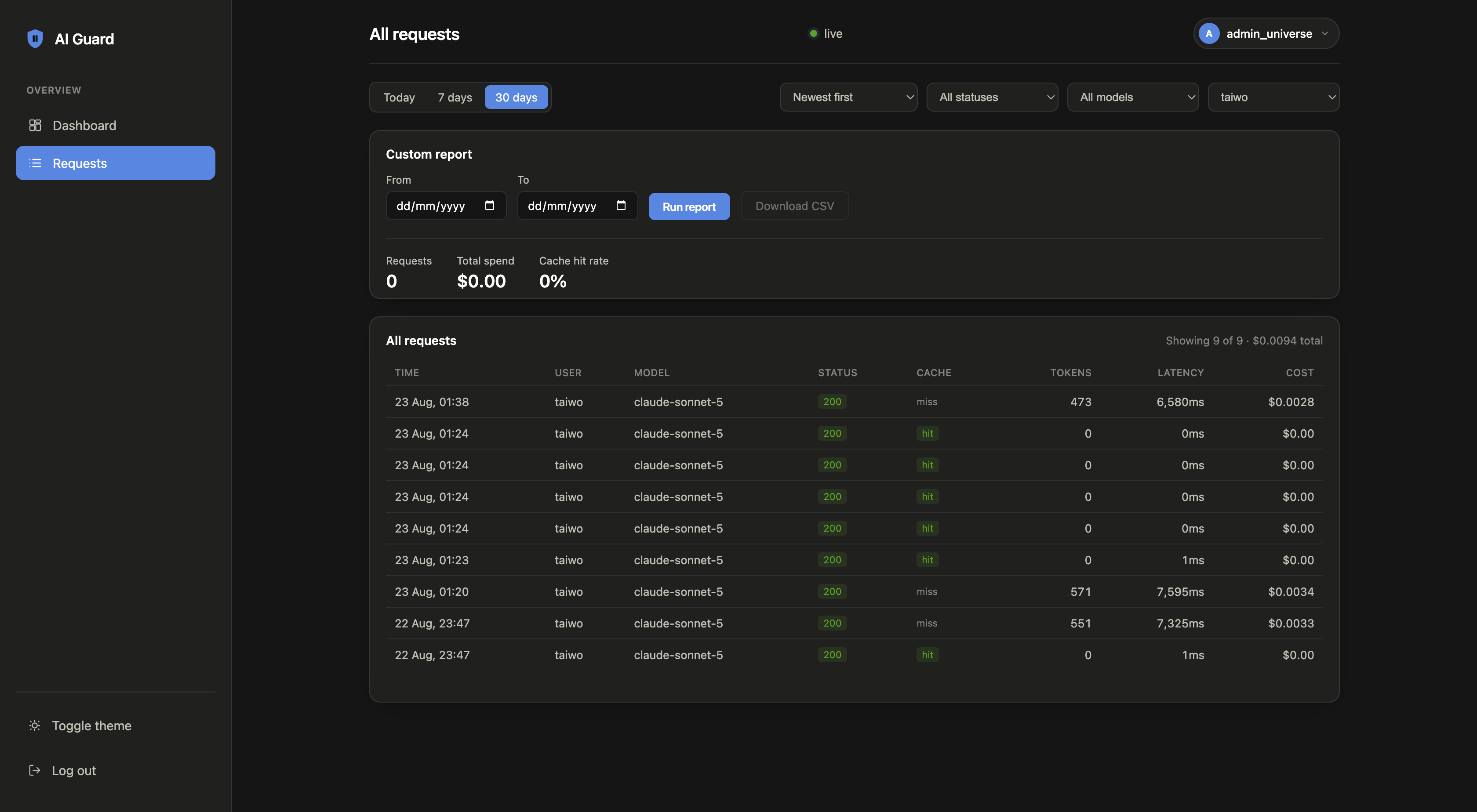
Task: Select the 30 days range tab
Action: (x=516, y=98)
